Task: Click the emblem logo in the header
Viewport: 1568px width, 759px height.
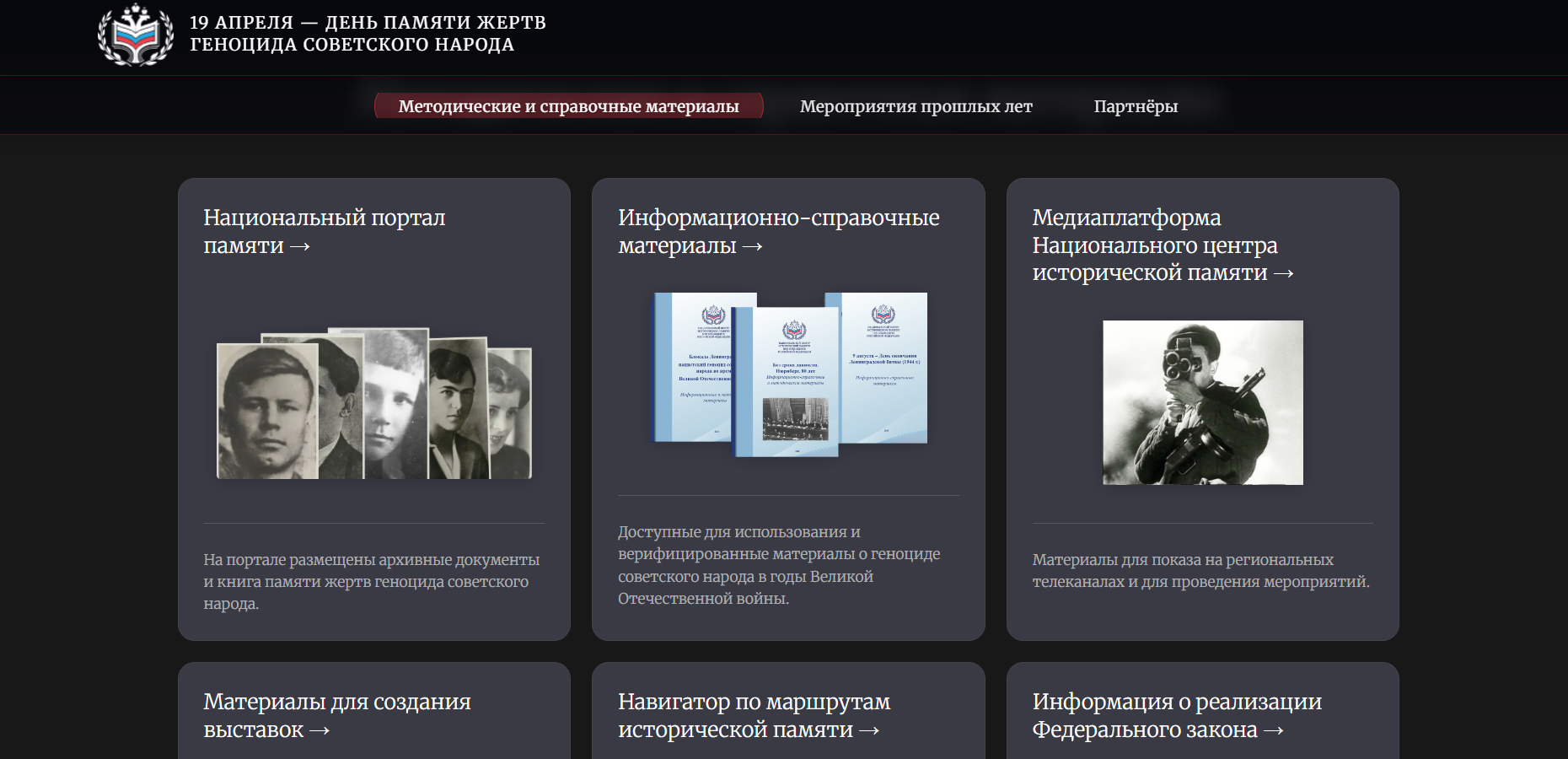Action: [x=135, y=35]
